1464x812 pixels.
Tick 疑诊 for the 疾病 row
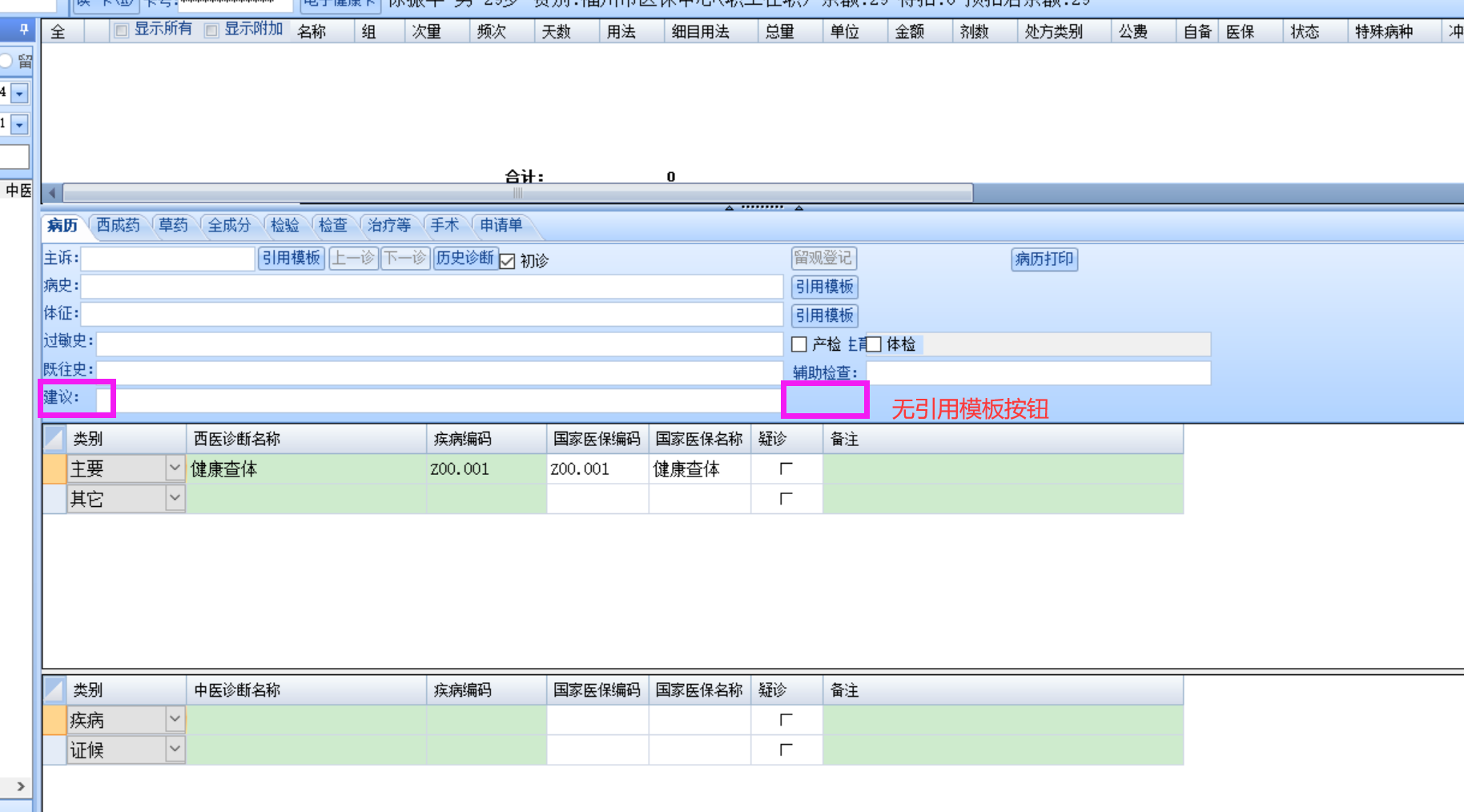(786, 720)
